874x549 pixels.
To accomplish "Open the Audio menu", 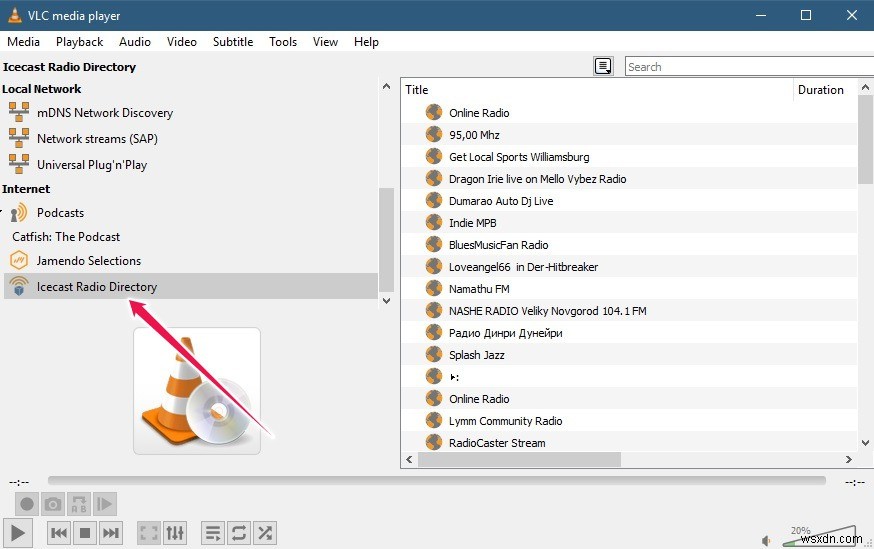I will pos(135,42).
